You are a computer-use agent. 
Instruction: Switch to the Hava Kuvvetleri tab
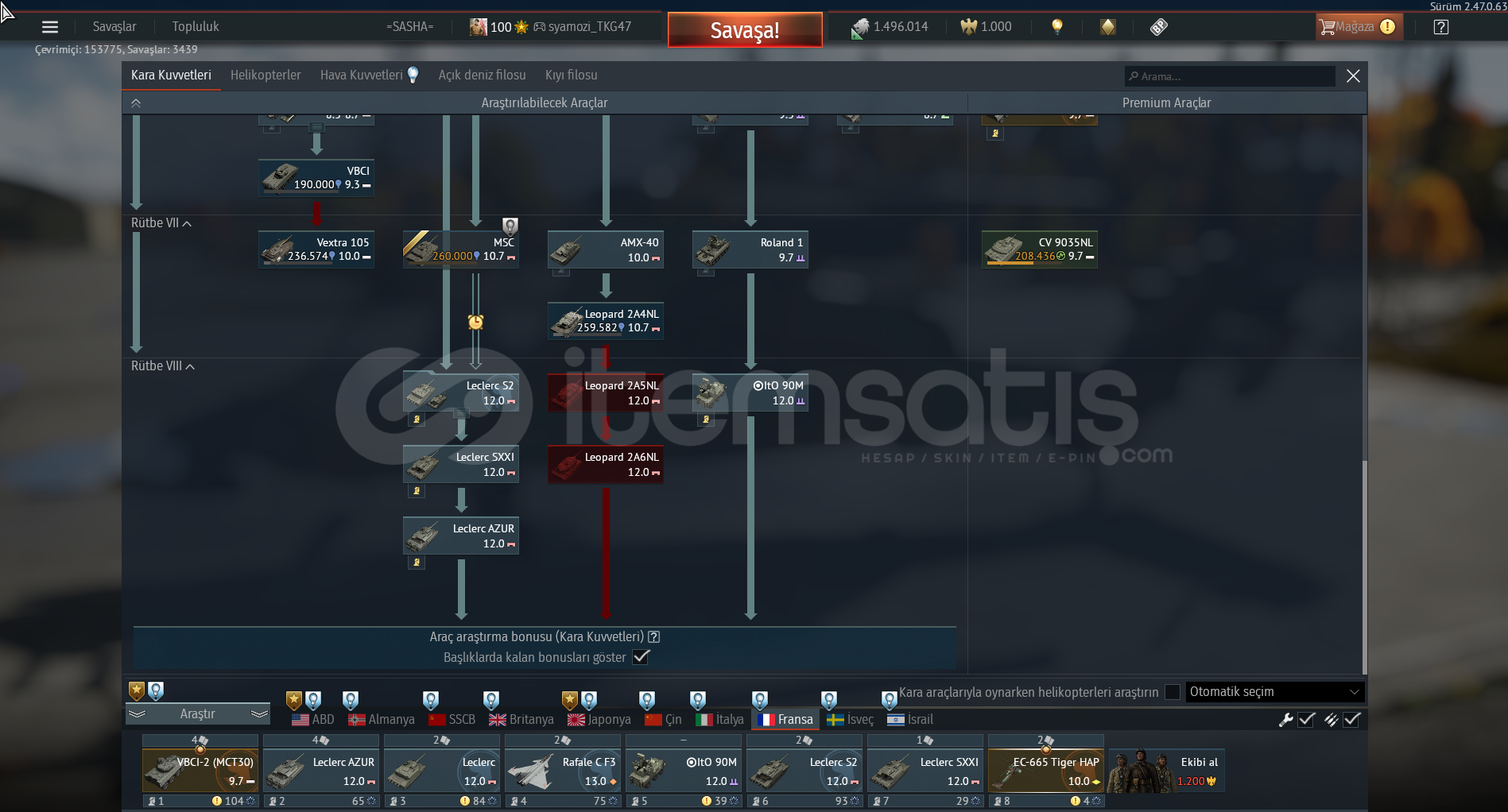click(362, 75)
